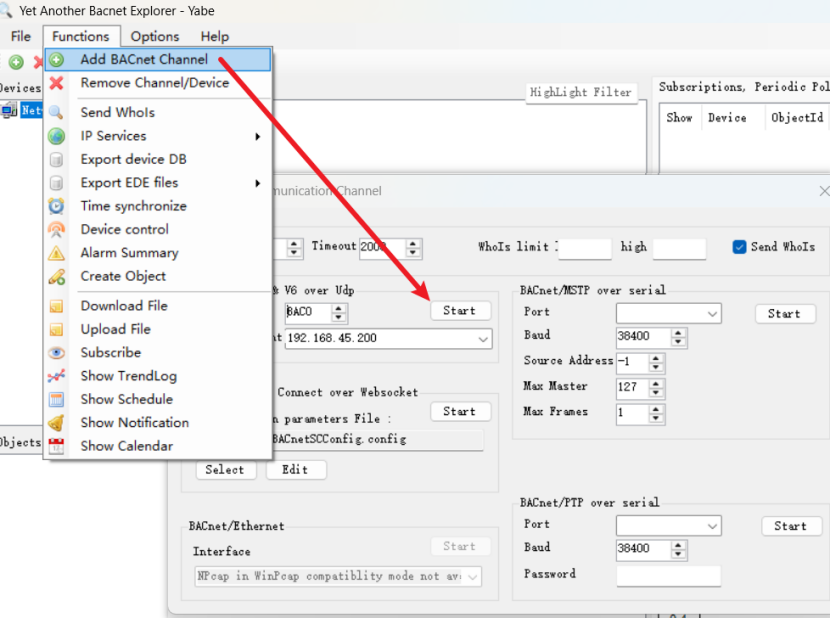The height and width of the screenshot is (618, 830).
Task: Click the icon beside Download File
Action: coord(57,306)
